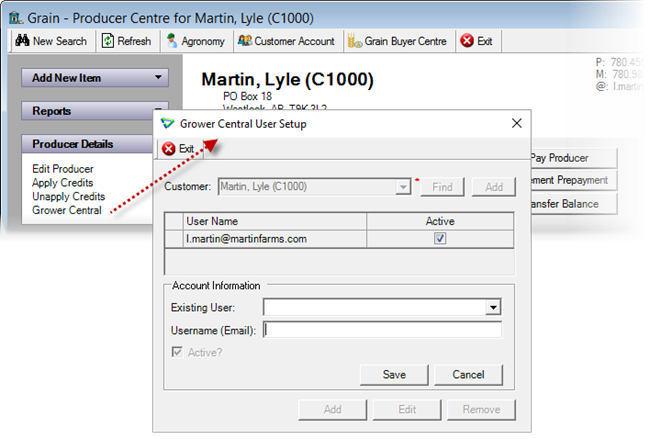
Task: Open the Customer combo box arrow
Action: pyautogui.click(x=403, y=187)
